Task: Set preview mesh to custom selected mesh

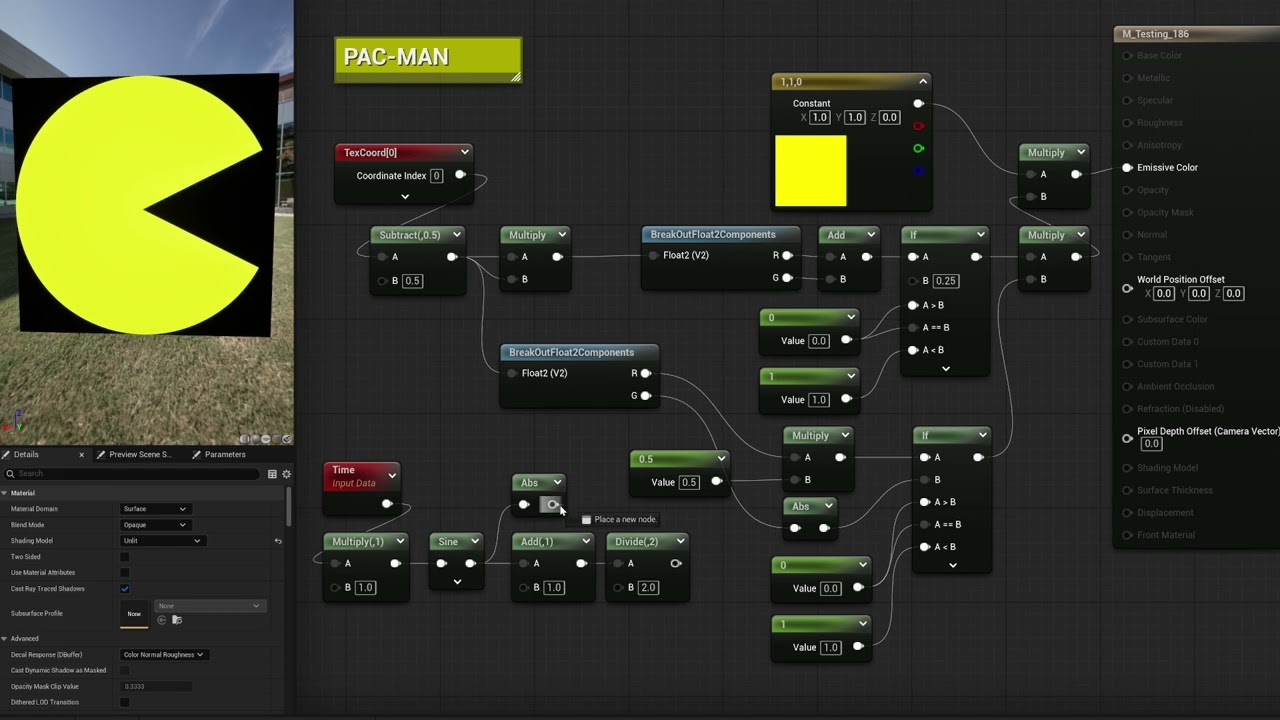Action: coord(287,439)
